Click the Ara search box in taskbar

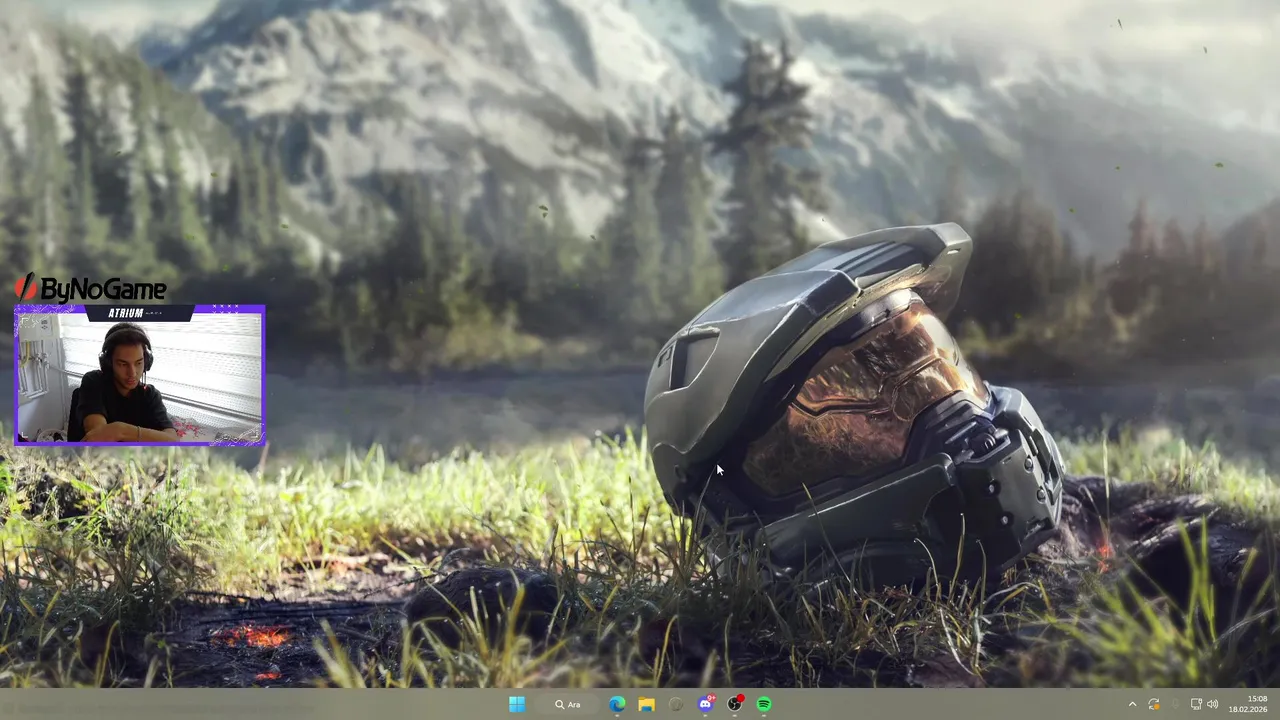(x=568, y=704)
